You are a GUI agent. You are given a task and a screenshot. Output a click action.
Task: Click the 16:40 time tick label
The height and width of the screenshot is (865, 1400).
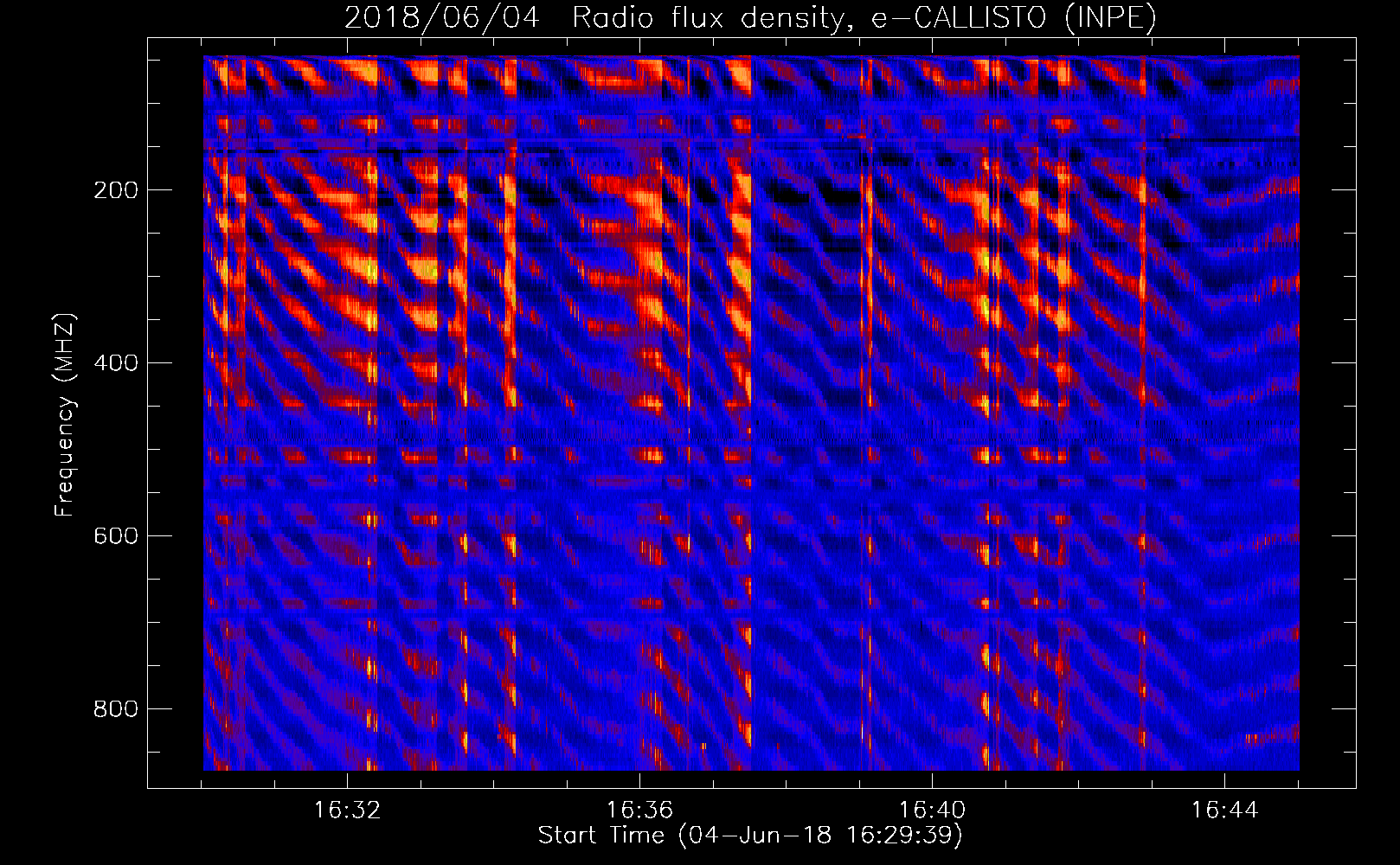pos(932,811)
